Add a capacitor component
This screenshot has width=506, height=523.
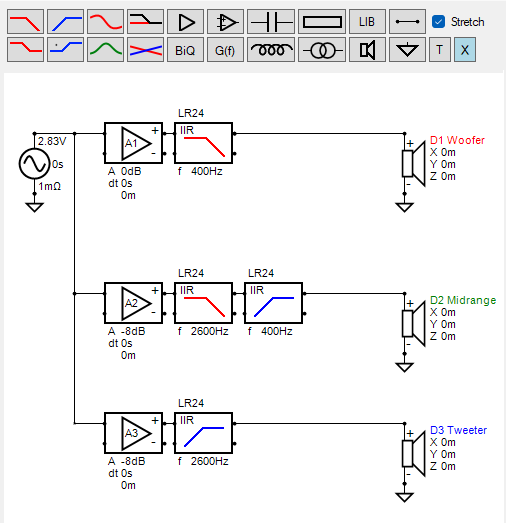271,22
